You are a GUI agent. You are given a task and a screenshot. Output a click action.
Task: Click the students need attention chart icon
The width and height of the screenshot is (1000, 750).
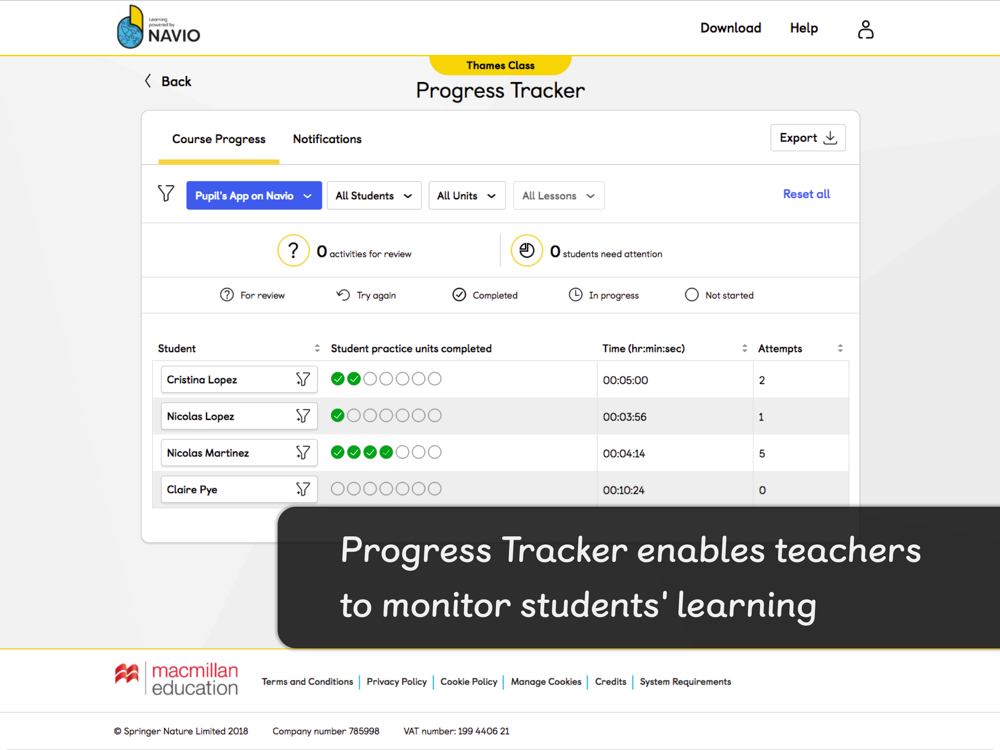coord(526,251)
